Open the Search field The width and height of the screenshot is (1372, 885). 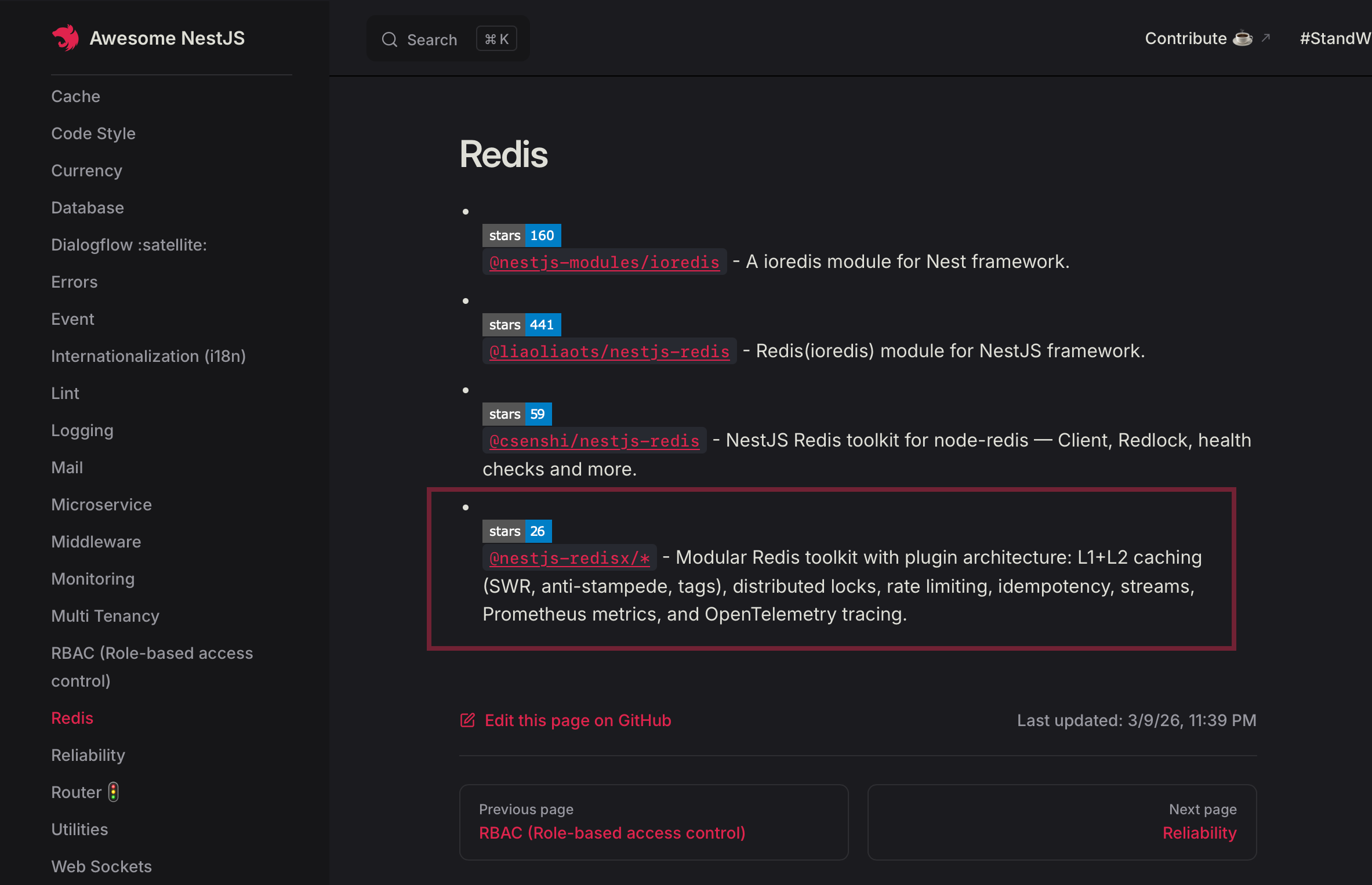[x=448, y=39]
